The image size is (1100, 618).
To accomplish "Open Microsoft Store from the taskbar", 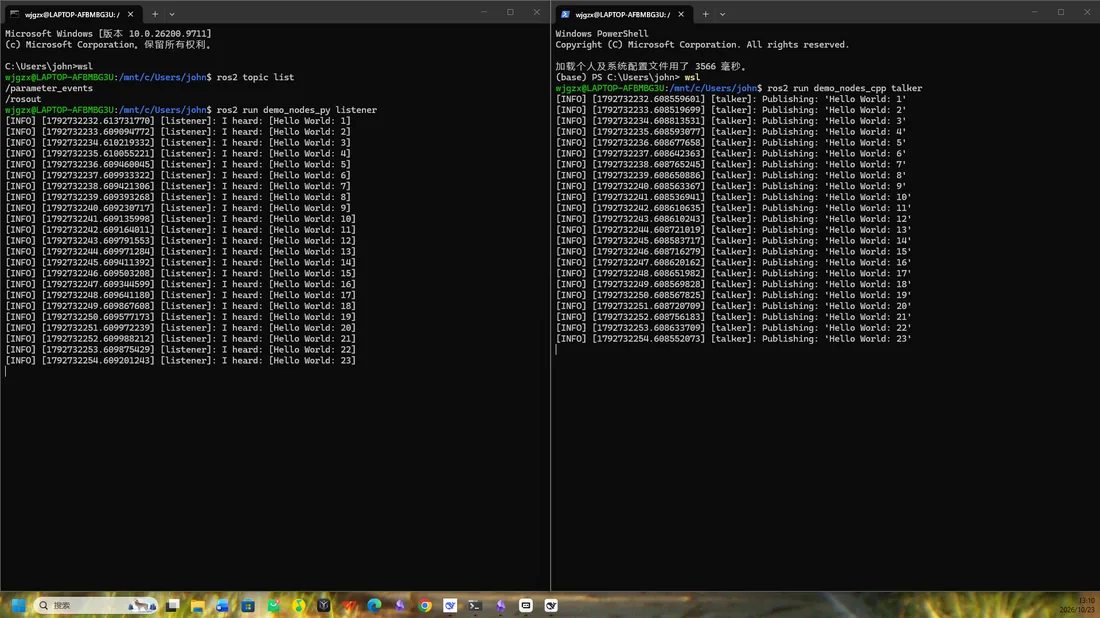I will (248, 605).
